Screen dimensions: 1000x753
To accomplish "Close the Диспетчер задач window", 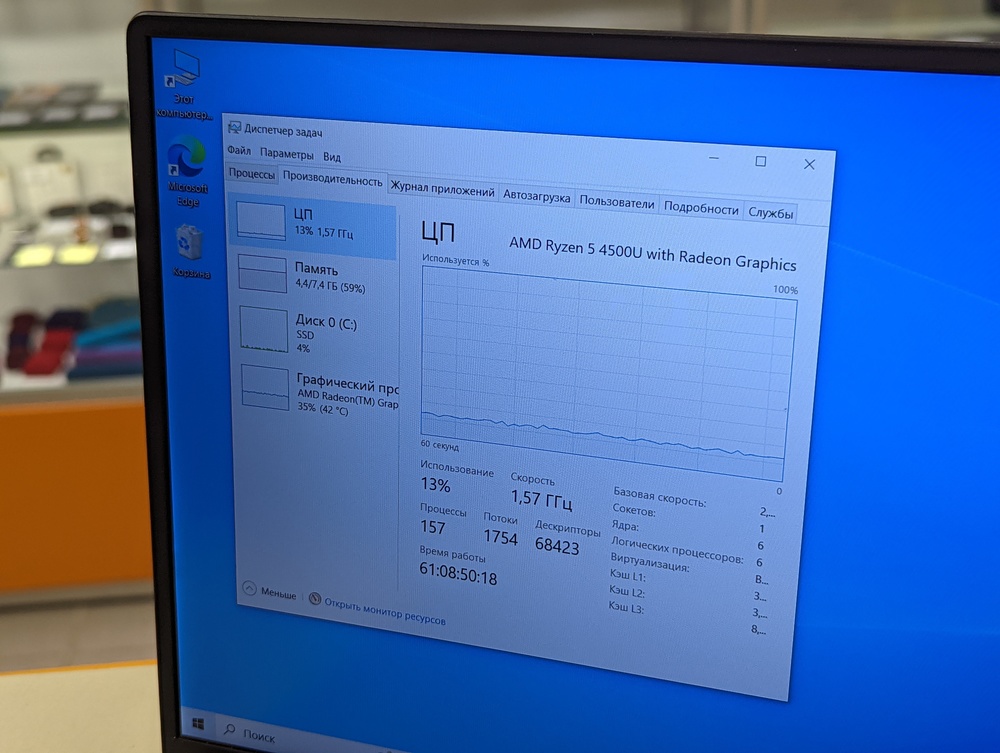I will (x=809, y=164).
